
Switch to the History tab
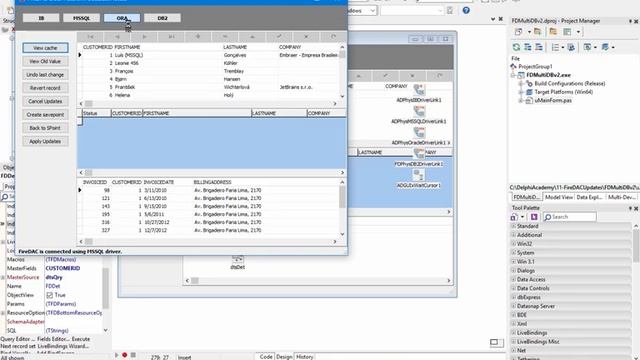(x=304, y=357)
